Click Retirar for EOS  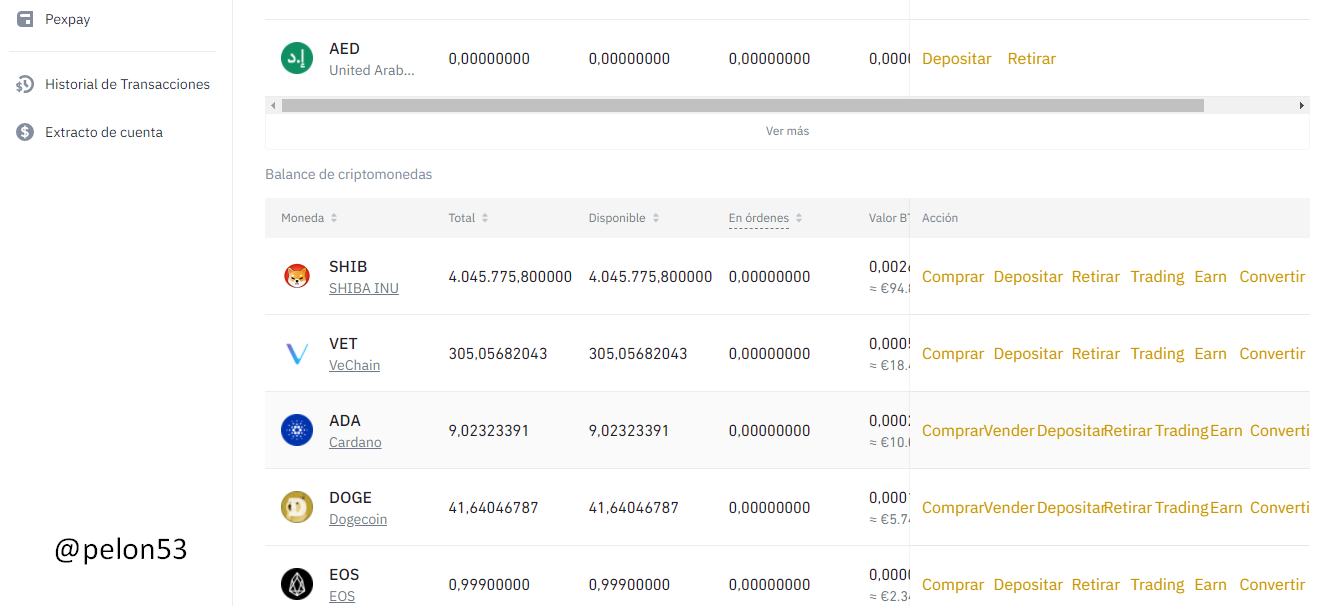[1096, 585]
